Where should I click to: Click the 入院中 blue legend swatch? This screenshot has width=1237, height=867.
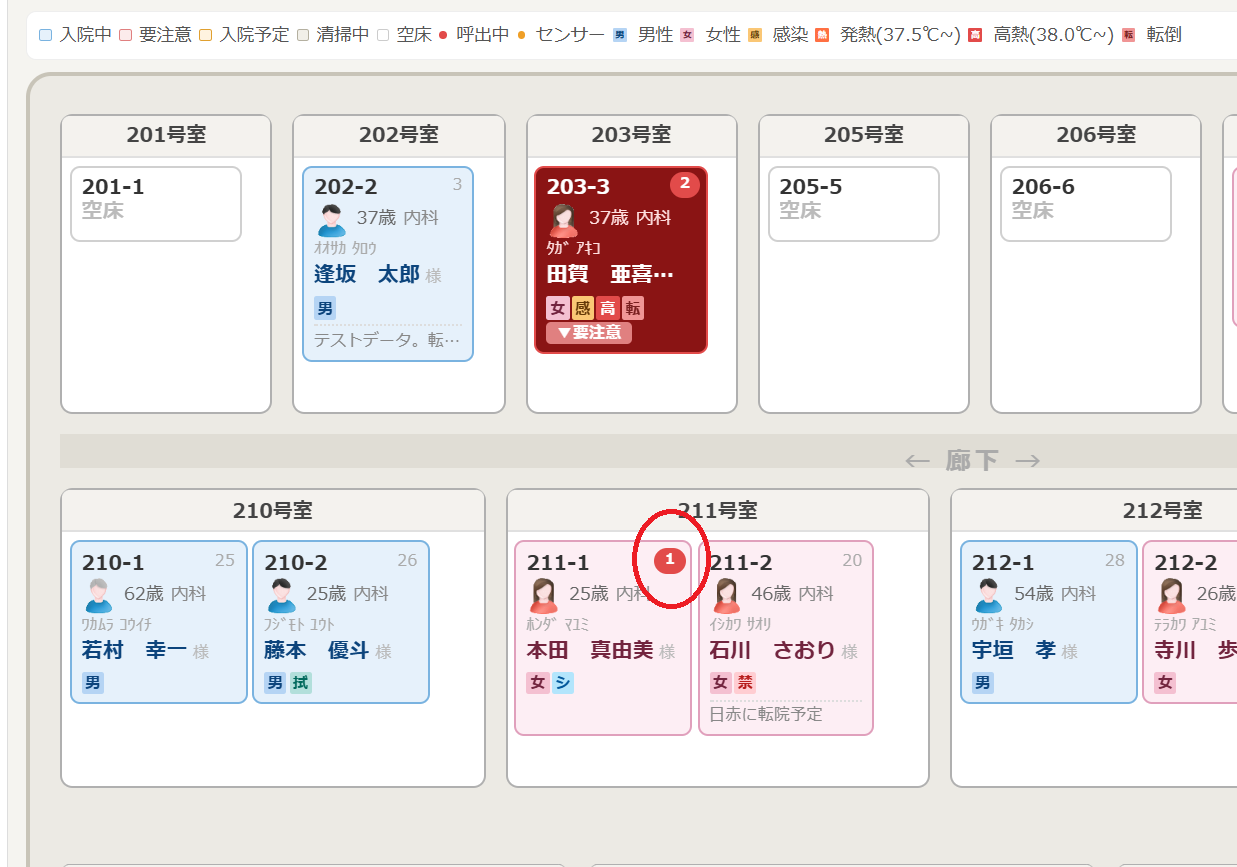click(46, 35)
